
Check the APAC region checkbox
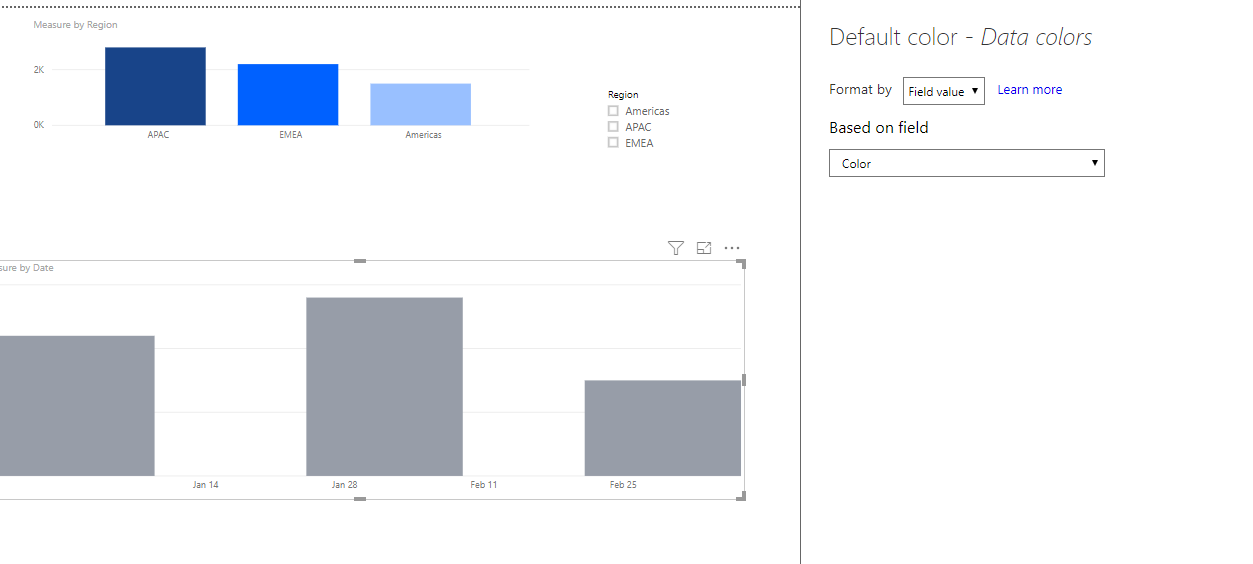pos(613,127)
